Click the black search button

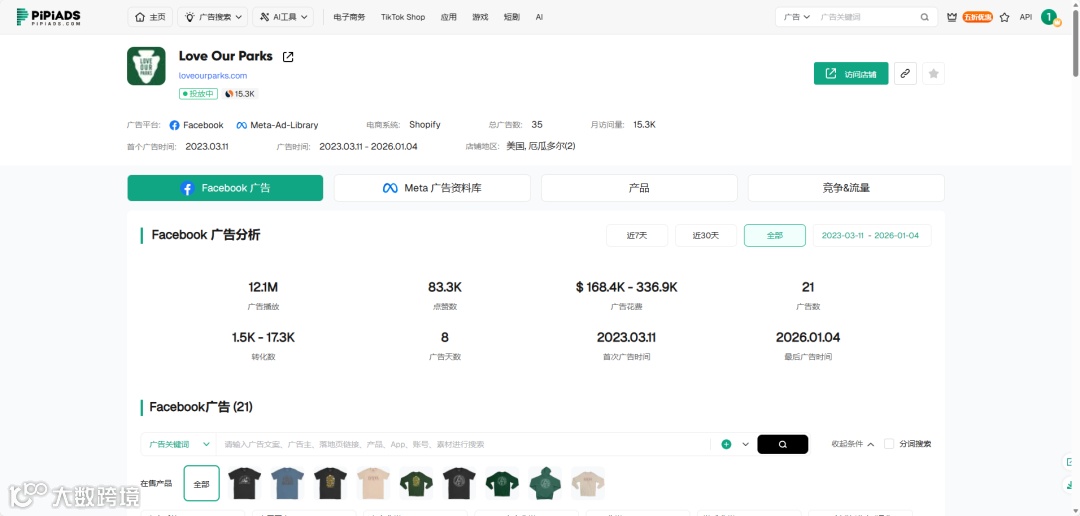click(x=782, y=444)
